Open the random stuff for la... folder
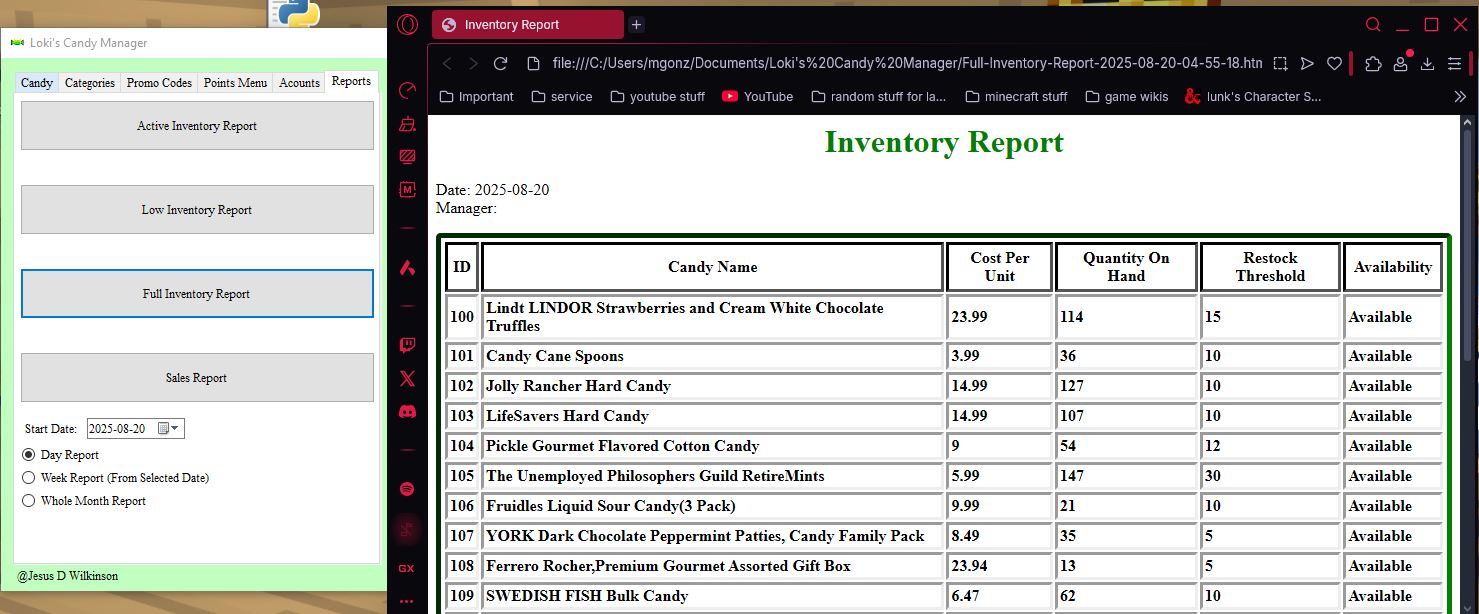Screen dimensions: 1479x614 click(x=879, y=97)
